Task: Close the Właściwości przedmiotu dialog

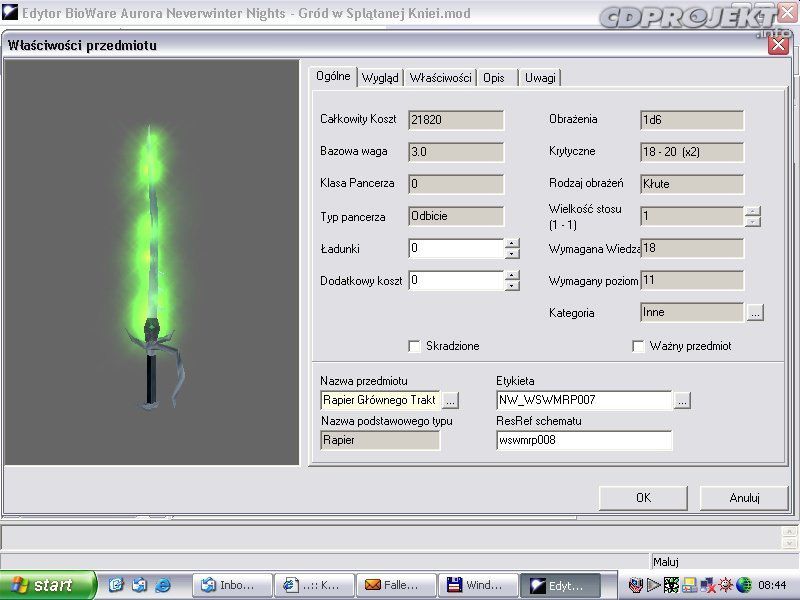Action: click(779, 45)
